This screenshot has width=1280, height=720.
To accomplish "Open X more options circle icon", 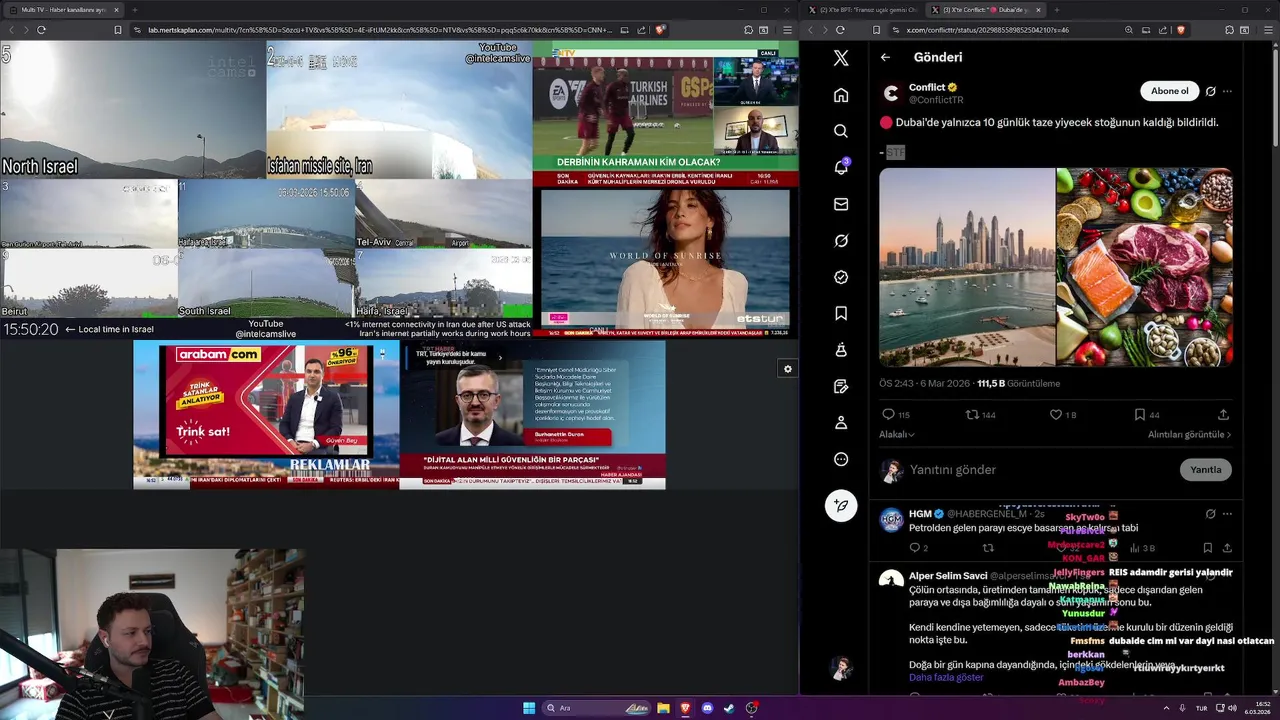I will pos(841,460).
